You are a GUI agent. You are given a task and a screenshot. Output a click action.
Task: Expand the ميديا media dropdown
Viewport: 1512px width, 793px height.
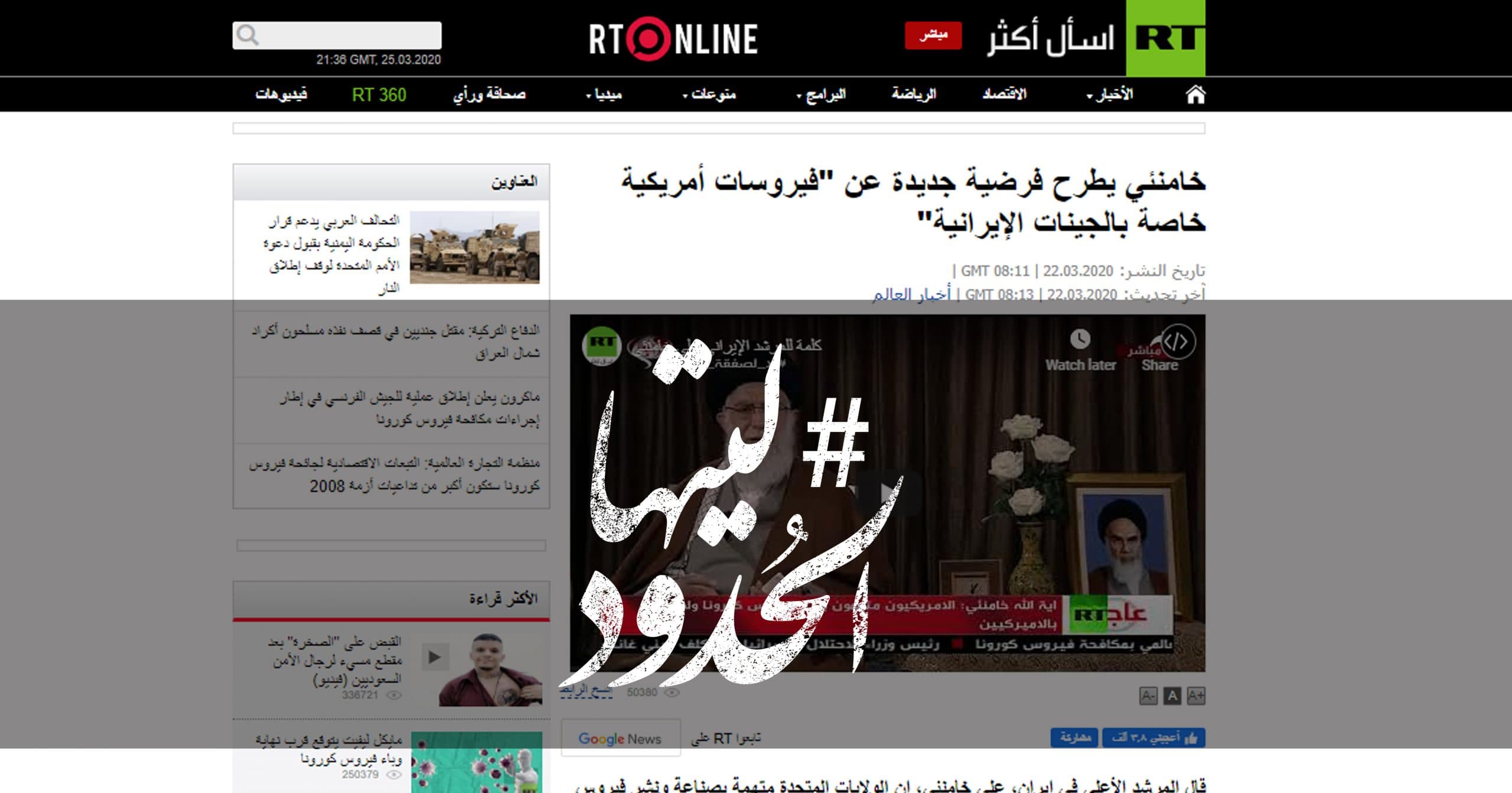604,95
